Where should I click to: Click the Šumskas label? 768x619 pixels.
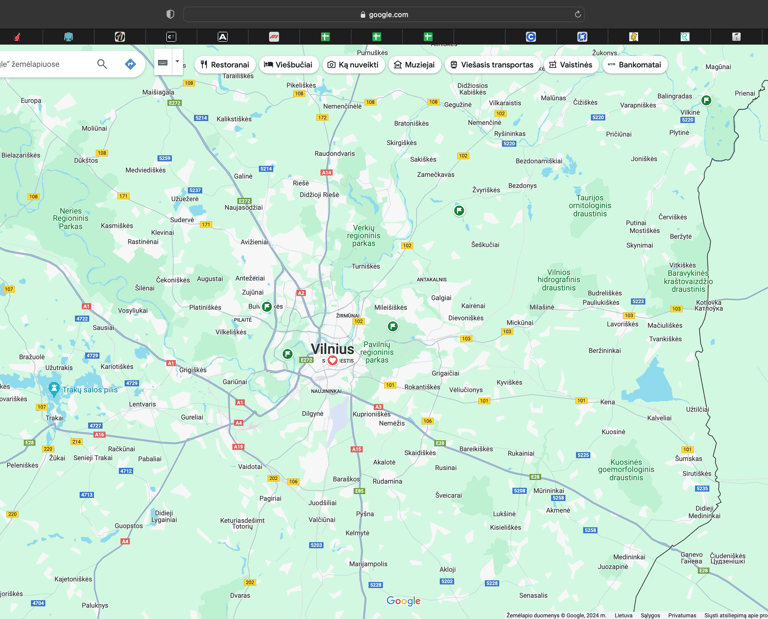coord(688,459)
